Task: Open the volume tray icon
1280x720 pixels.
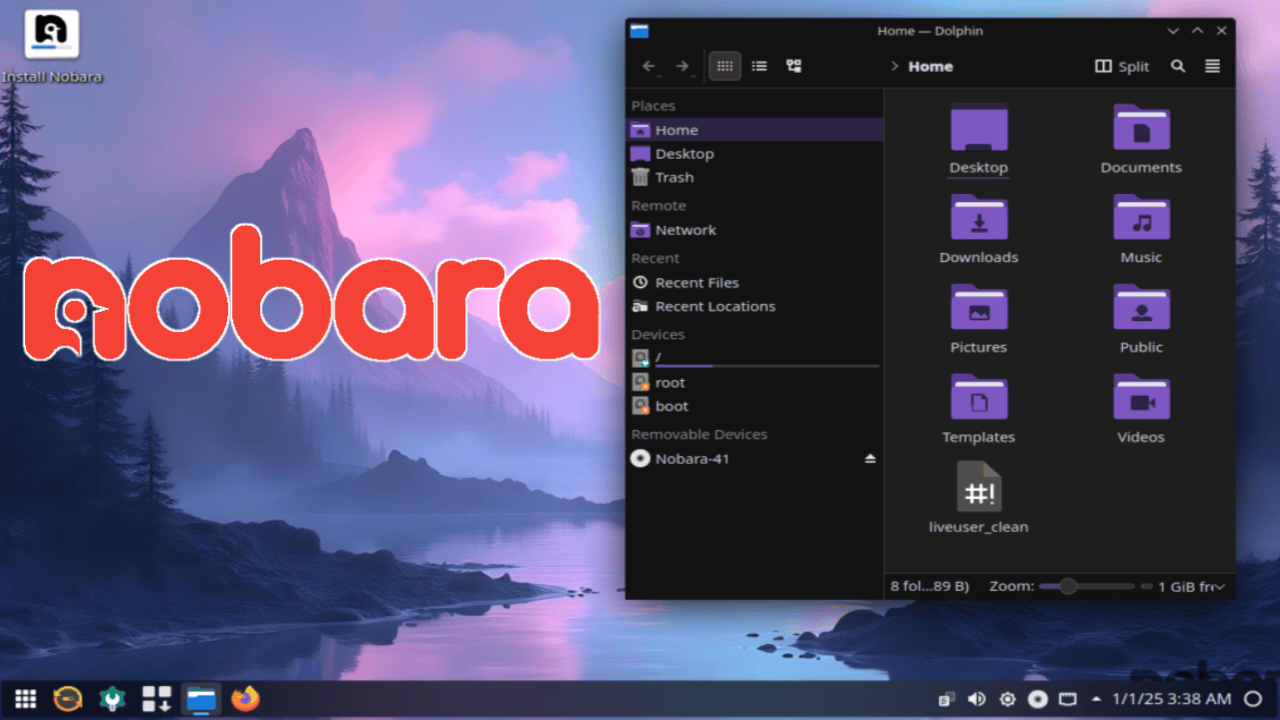Action: pos(976,699)
